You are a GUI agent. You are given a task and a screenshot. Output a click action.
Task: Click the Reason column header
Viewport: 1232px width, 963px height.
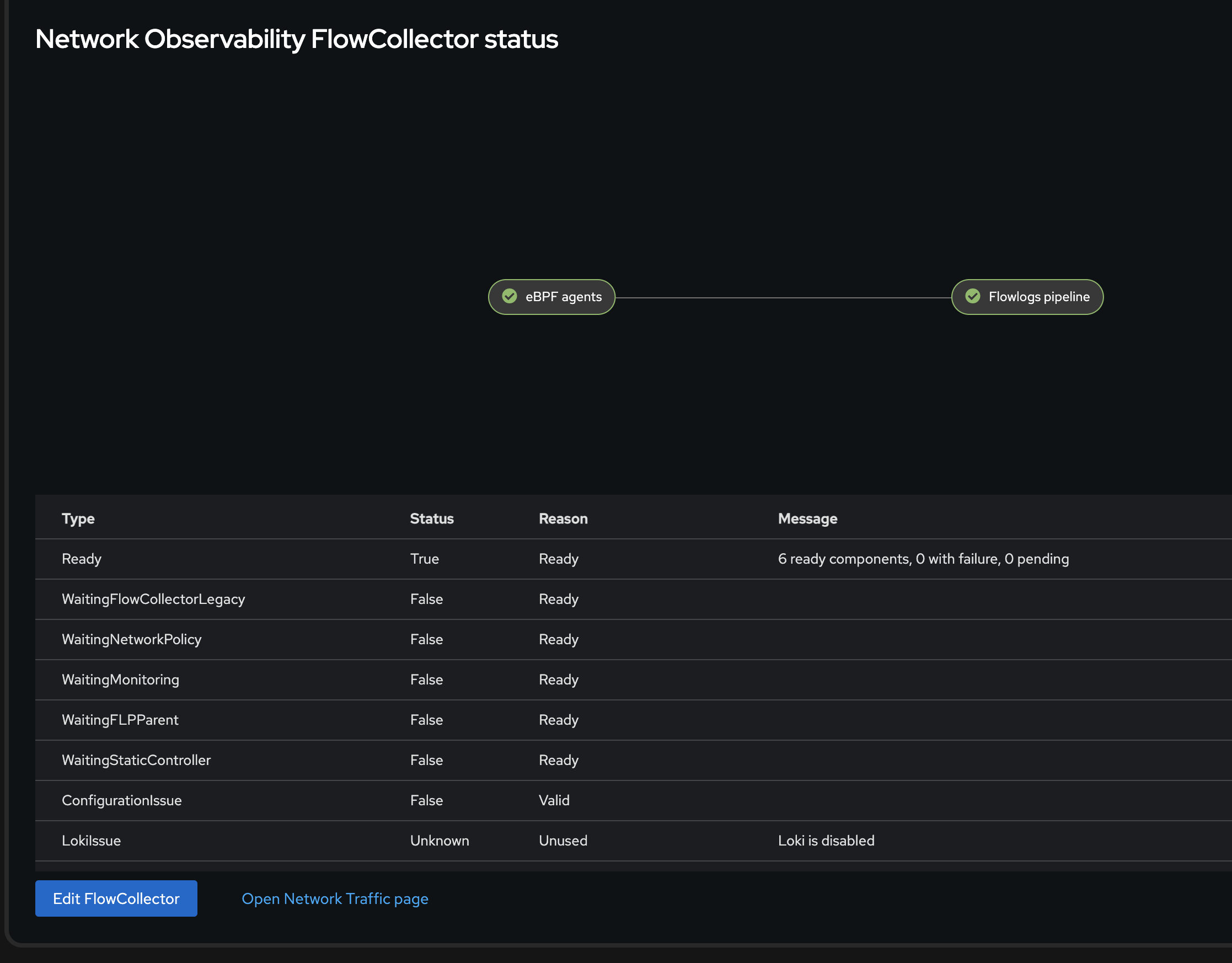pyautogui.click(x=563, y=518)
